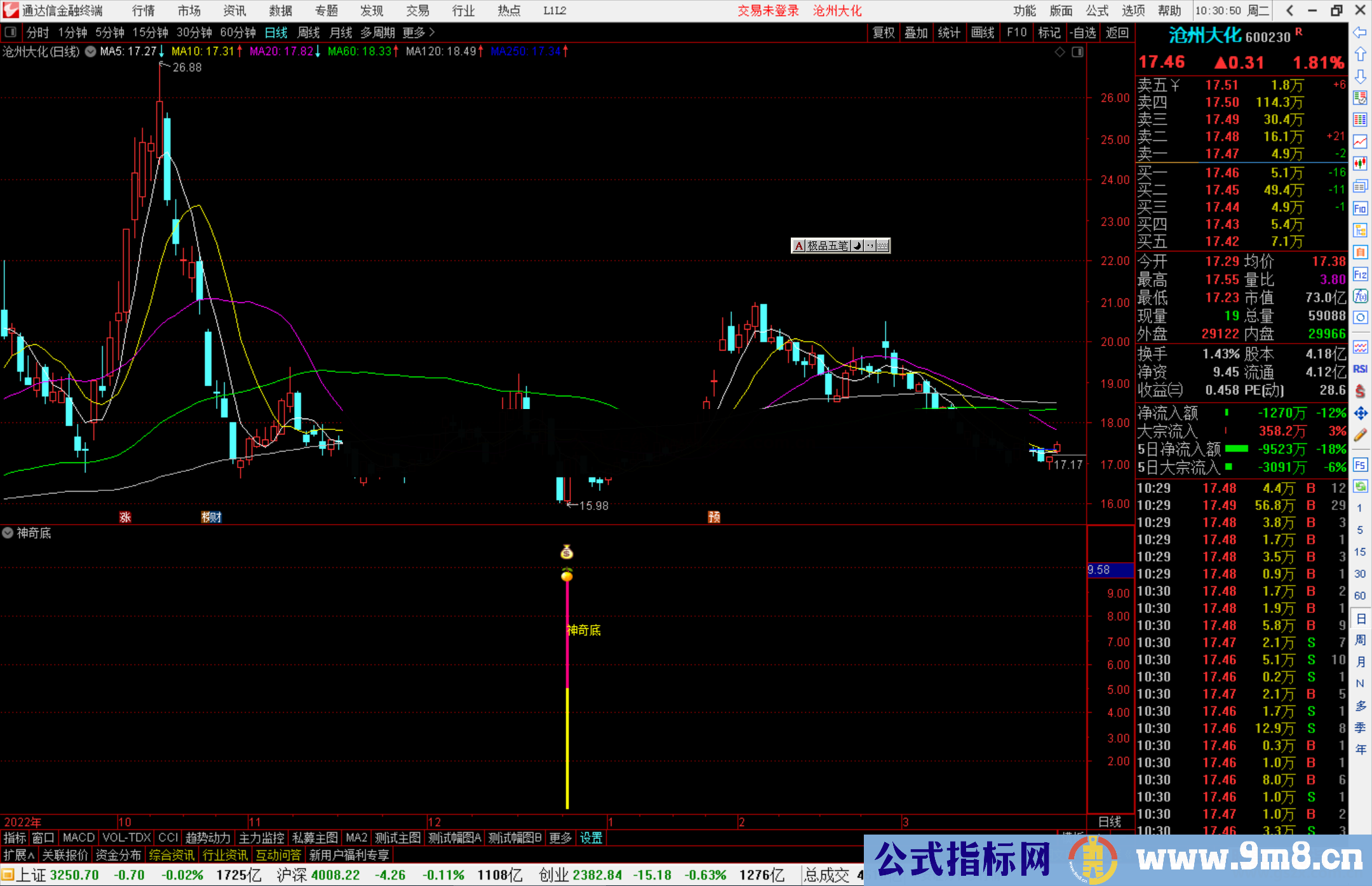Expand the 更多 periods menu
Viewport: 1372px width, 886px height.
pyautogui.click(x=419, y=32)
